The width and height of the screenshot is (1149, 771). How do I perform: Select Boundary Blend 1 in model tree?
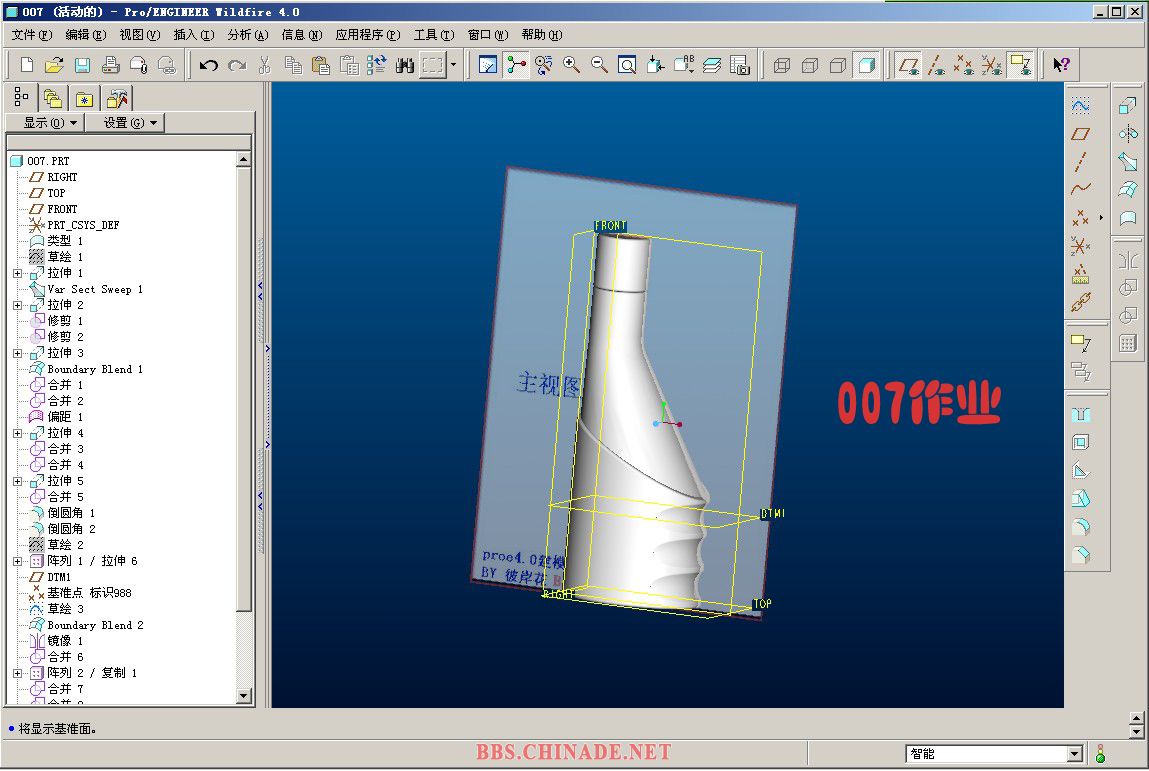(95, 369)
